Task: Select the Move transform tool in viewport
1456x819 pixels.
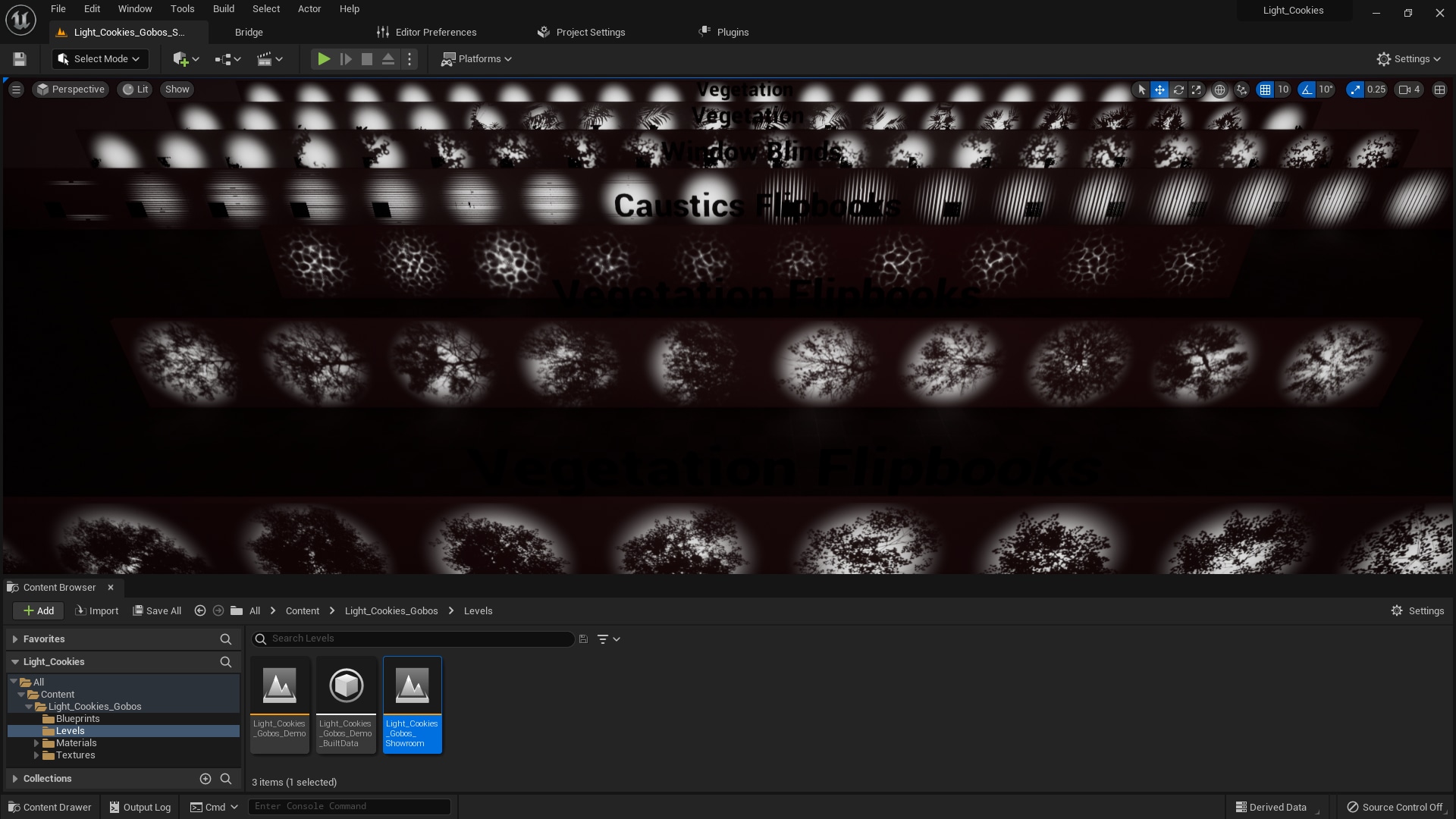Action: click(x=1159, y=89)
